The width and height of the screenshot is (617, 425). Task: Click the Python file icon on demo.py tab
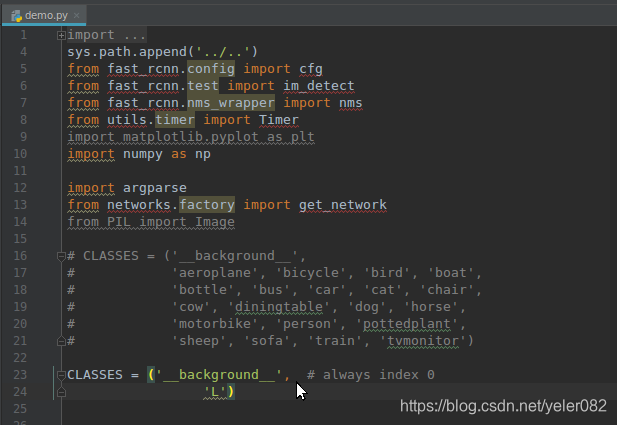point(16,16)
